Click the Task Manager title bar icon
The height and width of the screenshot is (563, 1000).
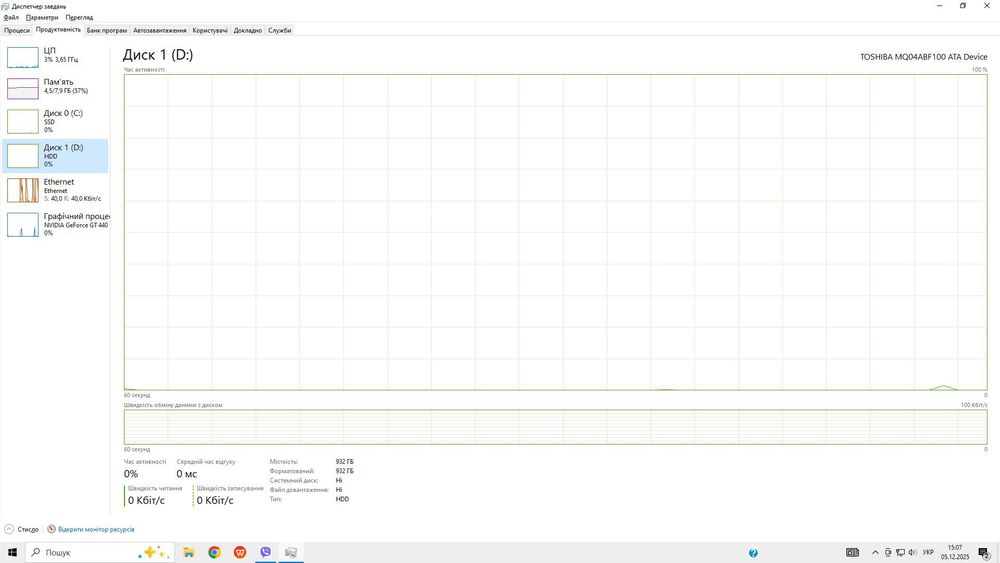pos(5,6)
